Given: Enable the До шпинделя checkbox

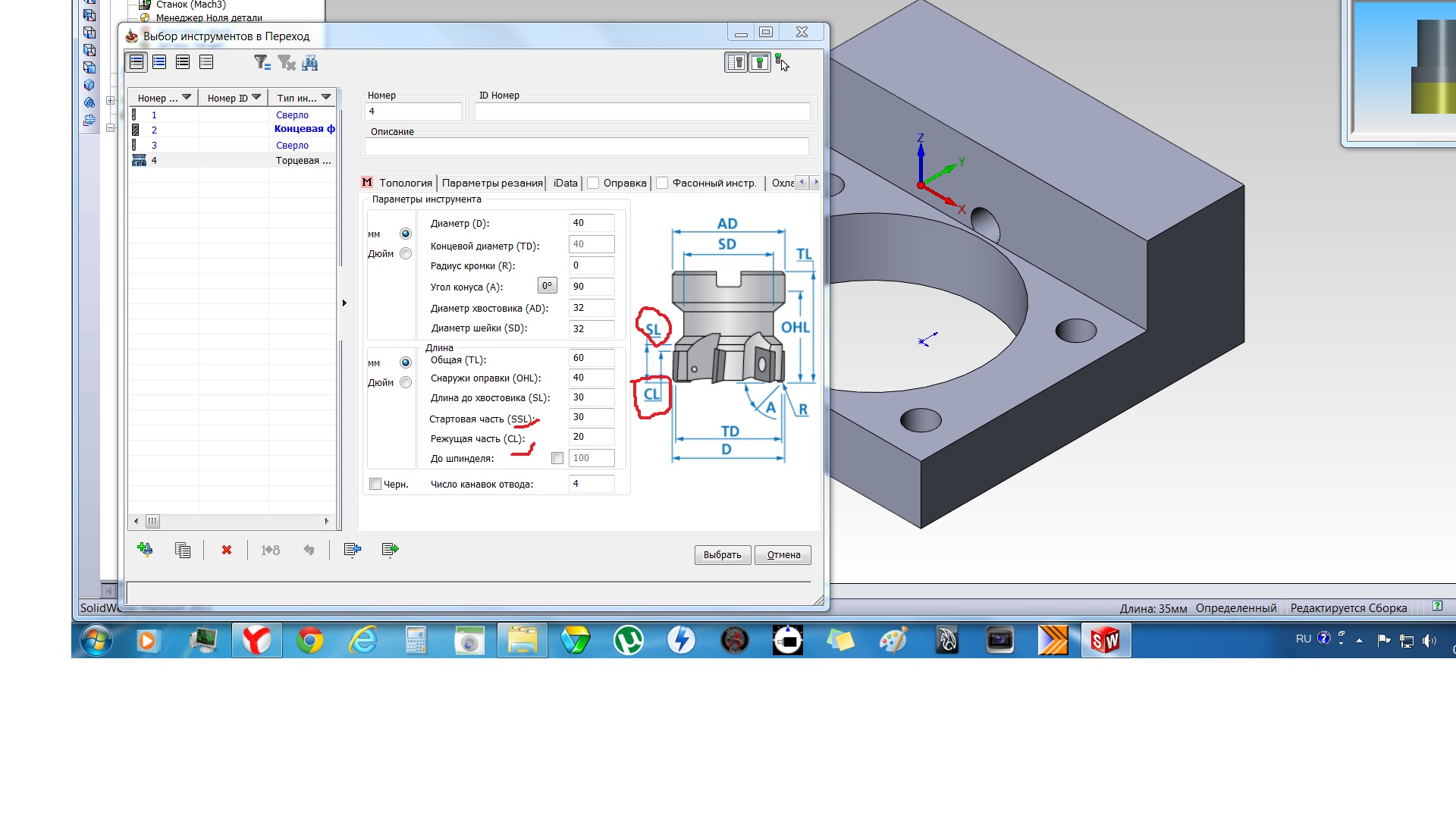Looking at the screenshot, I should 557,458.
